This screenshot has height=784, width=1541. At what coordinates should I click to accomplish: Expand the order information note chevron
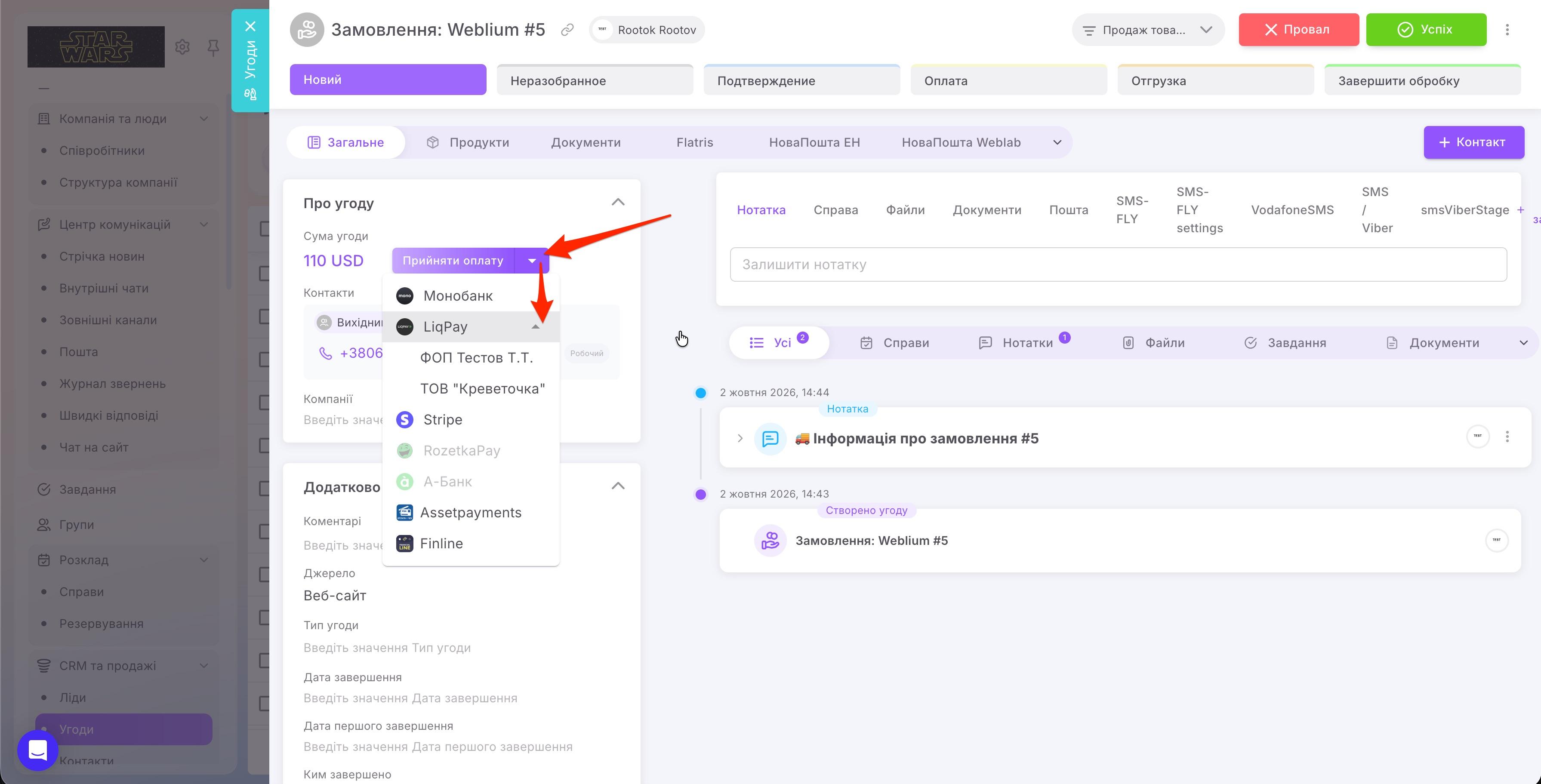point(740,438)
